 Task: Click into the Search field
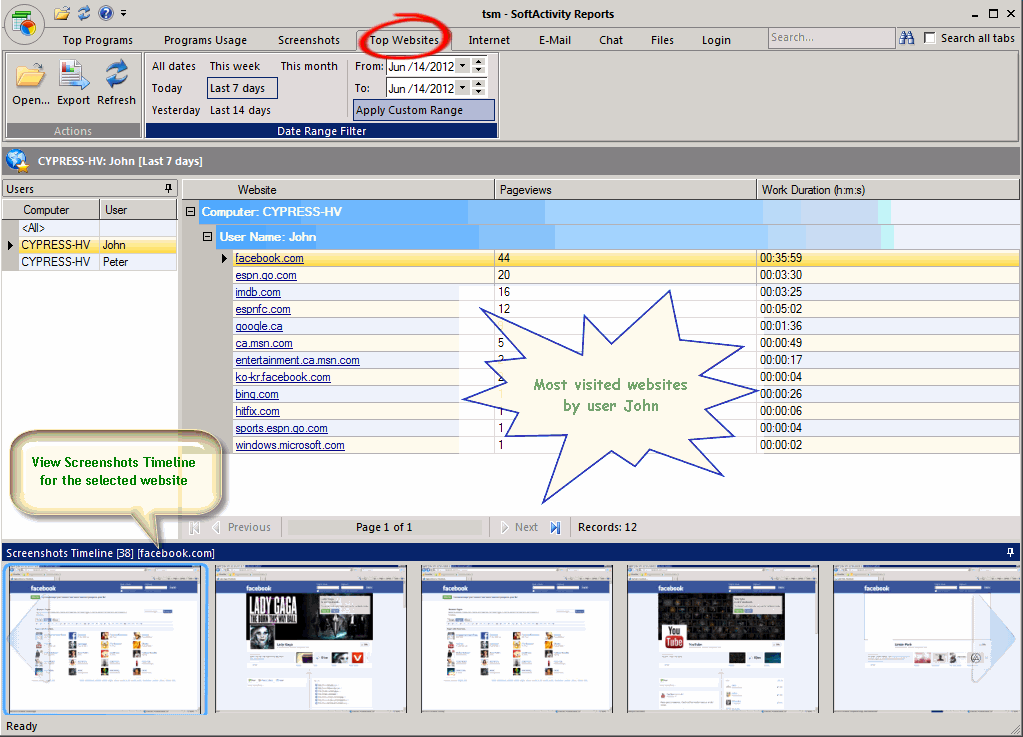point(831,38)
